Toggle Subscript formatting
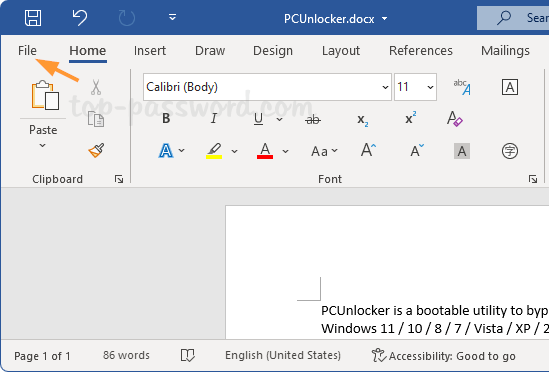 coord(362,120)
